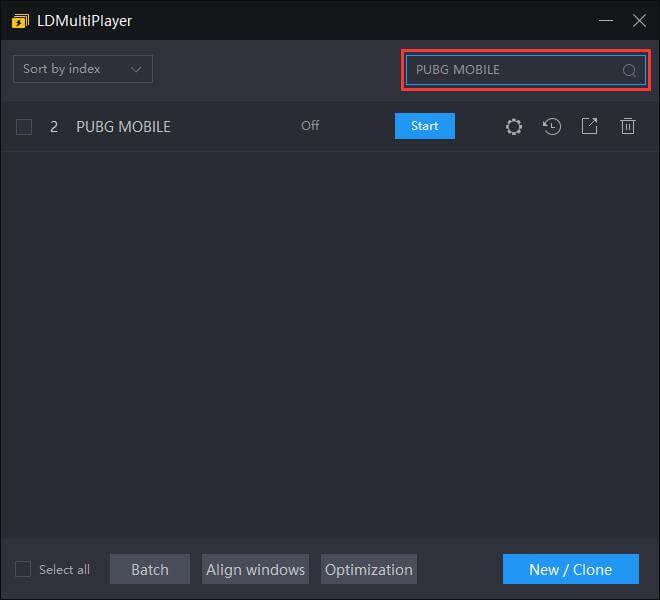
Task: Click the Off status text
Action: pyautogui.click(x=310, y=125)
